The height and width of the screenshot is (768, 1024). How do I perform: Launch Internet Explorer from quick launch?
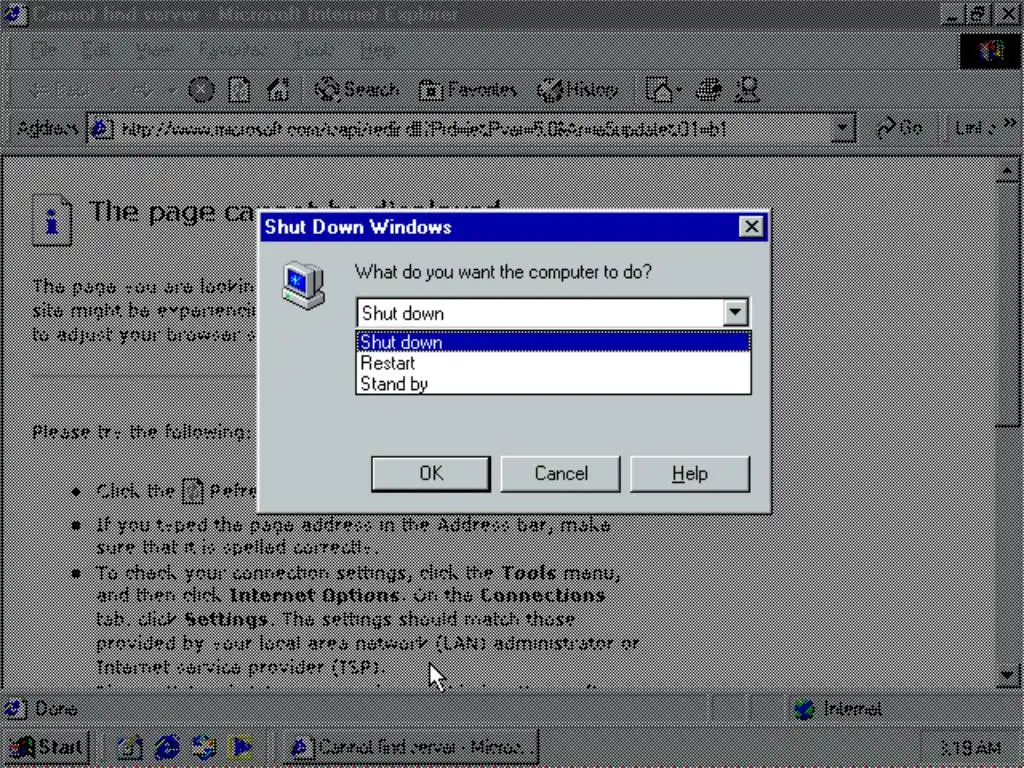pos(167,747)
